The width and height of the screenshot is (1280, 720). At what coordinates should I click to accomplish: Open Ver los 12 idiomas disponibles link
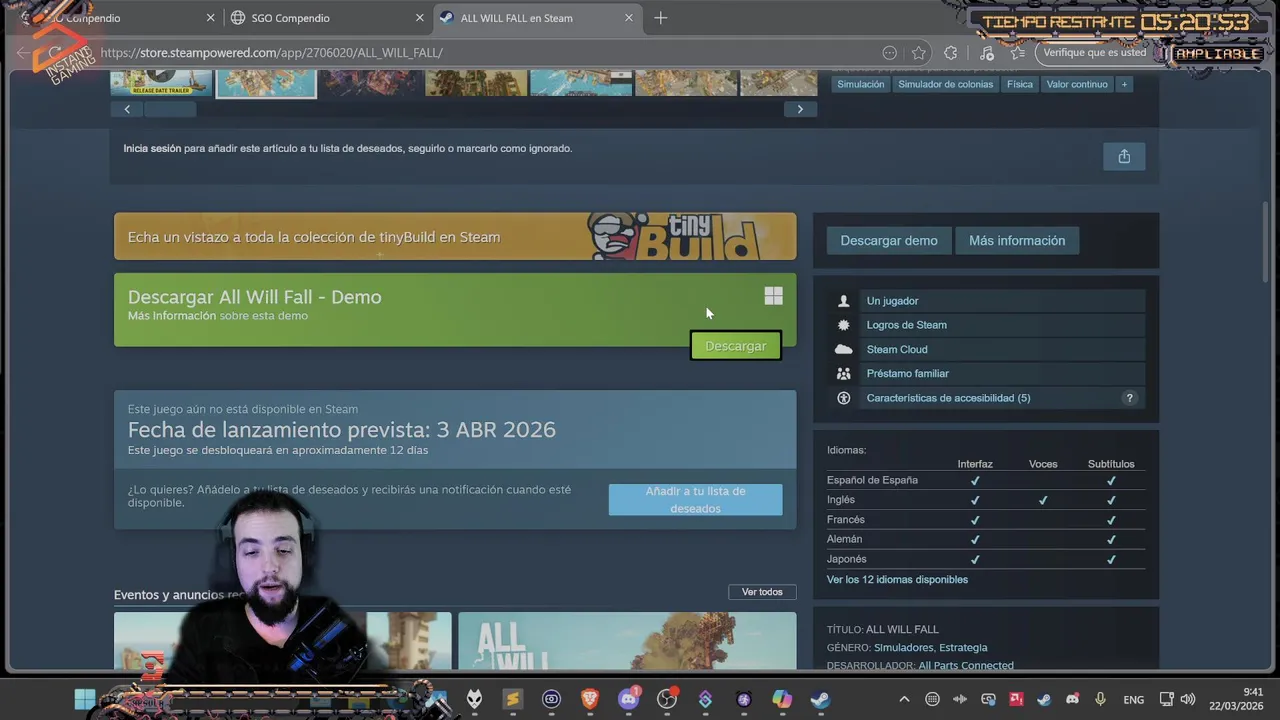coord(897,579)
